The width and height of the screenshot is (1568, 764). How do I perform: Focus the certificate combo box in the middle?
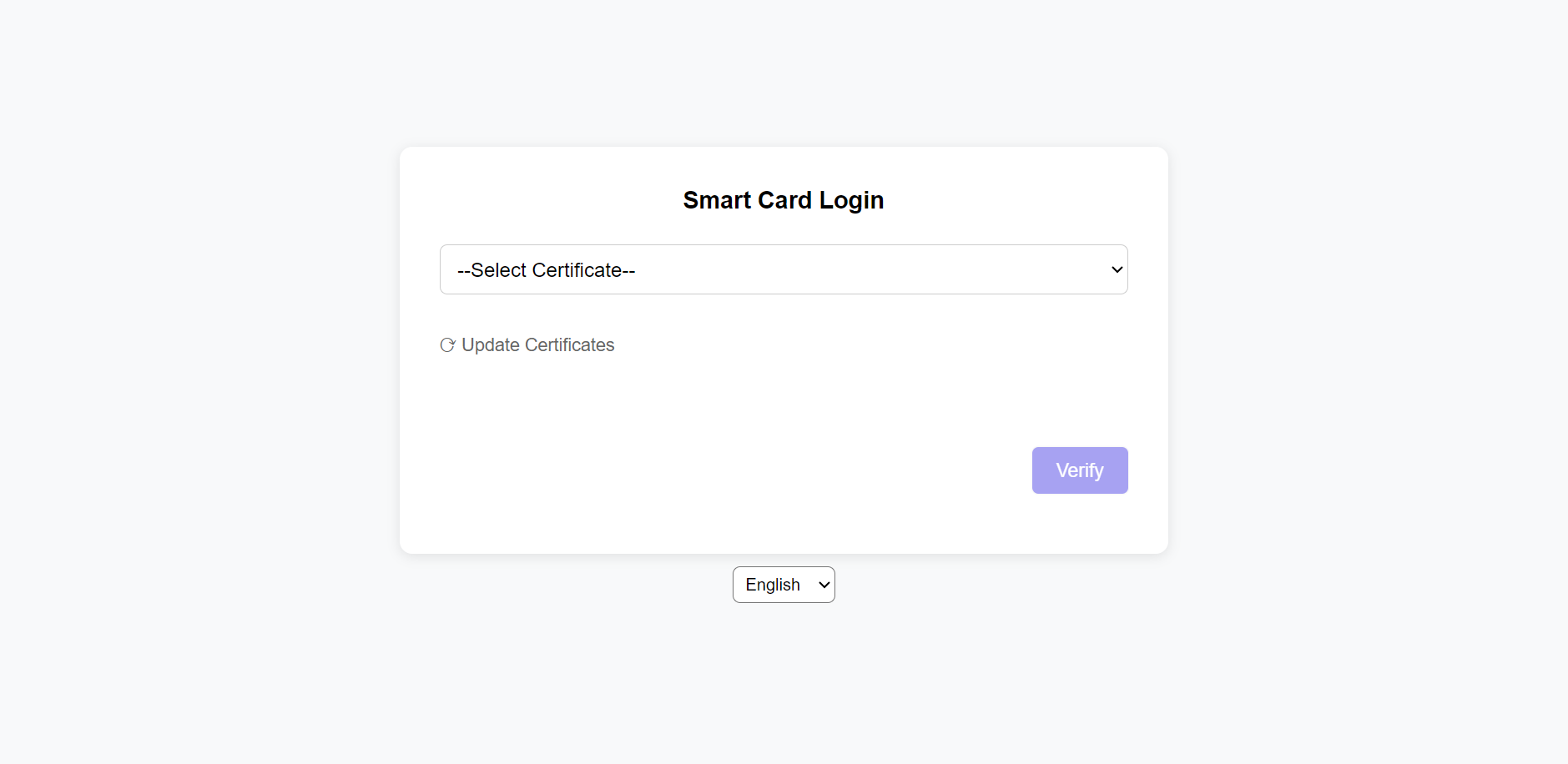[784, 269]
